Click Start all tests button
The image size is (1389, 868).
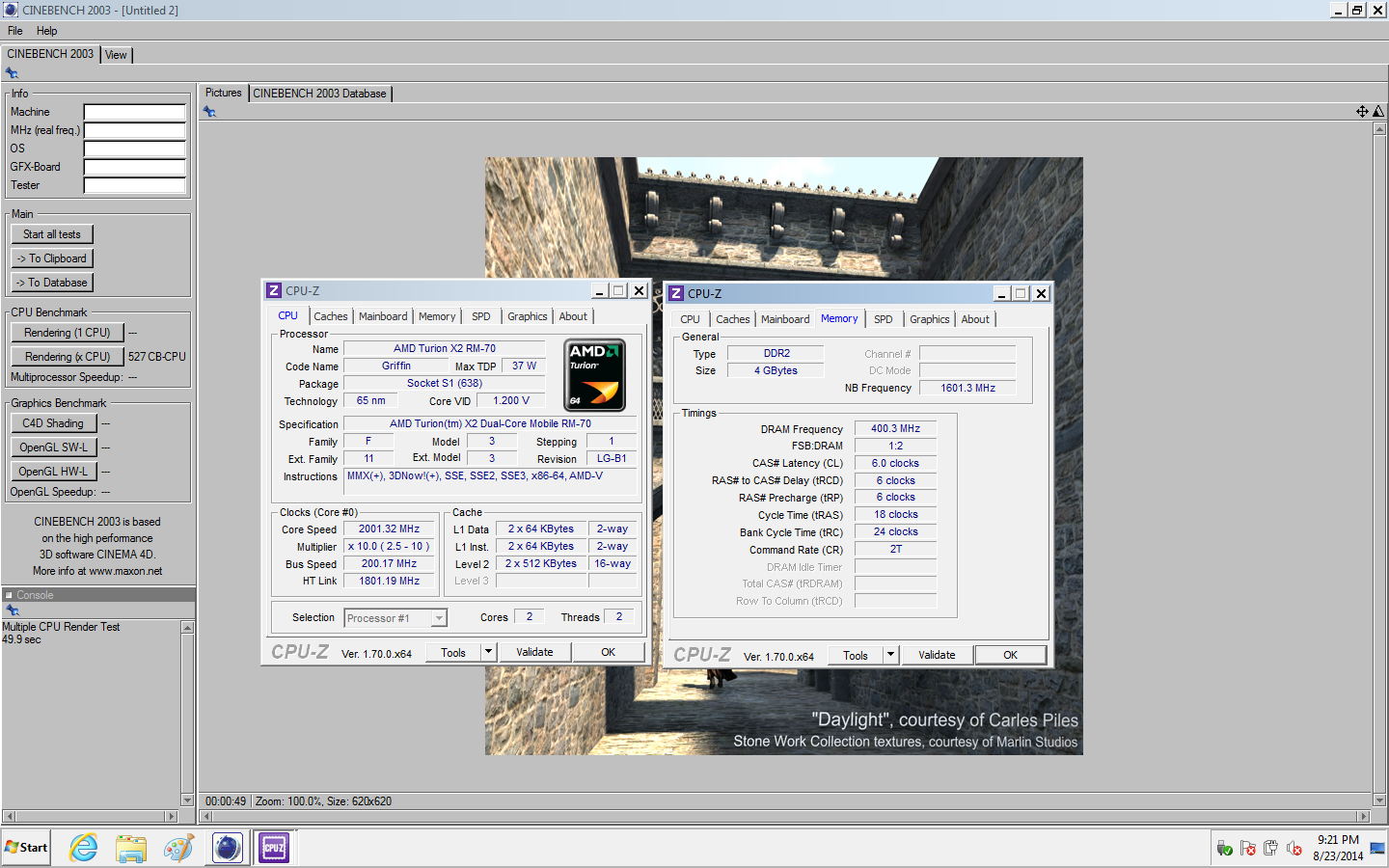(52, 234)
